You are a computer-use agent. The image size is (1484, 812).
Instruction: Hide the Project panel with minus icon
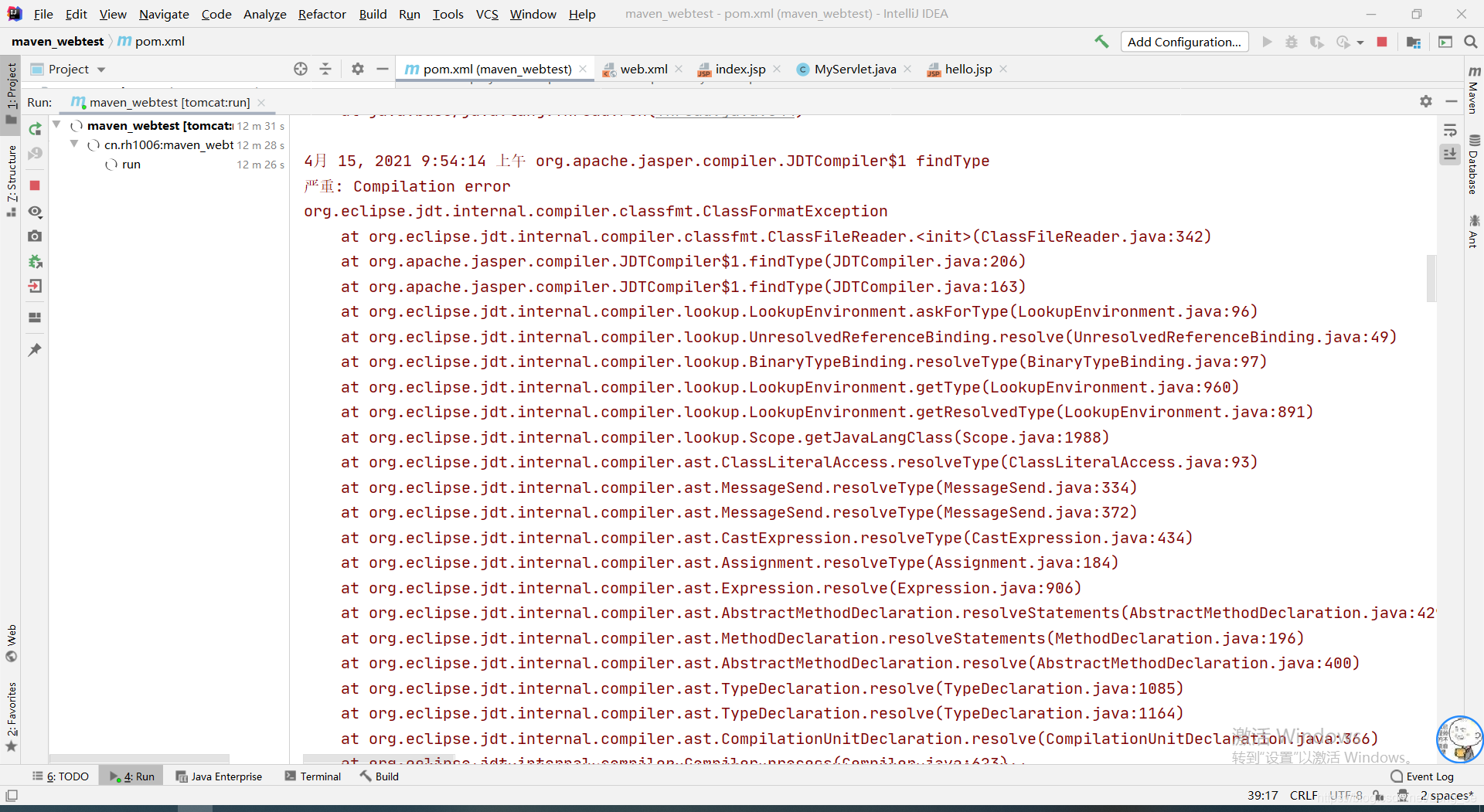point(382,69)
